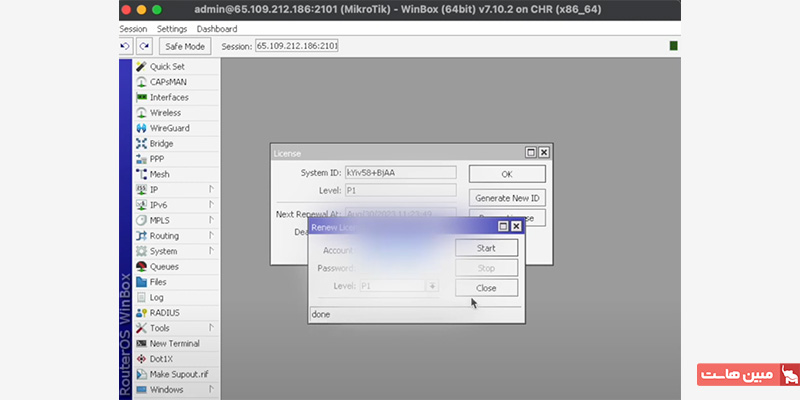800x400 pixels.
Task: Click the System ID field
Action: 401,172
